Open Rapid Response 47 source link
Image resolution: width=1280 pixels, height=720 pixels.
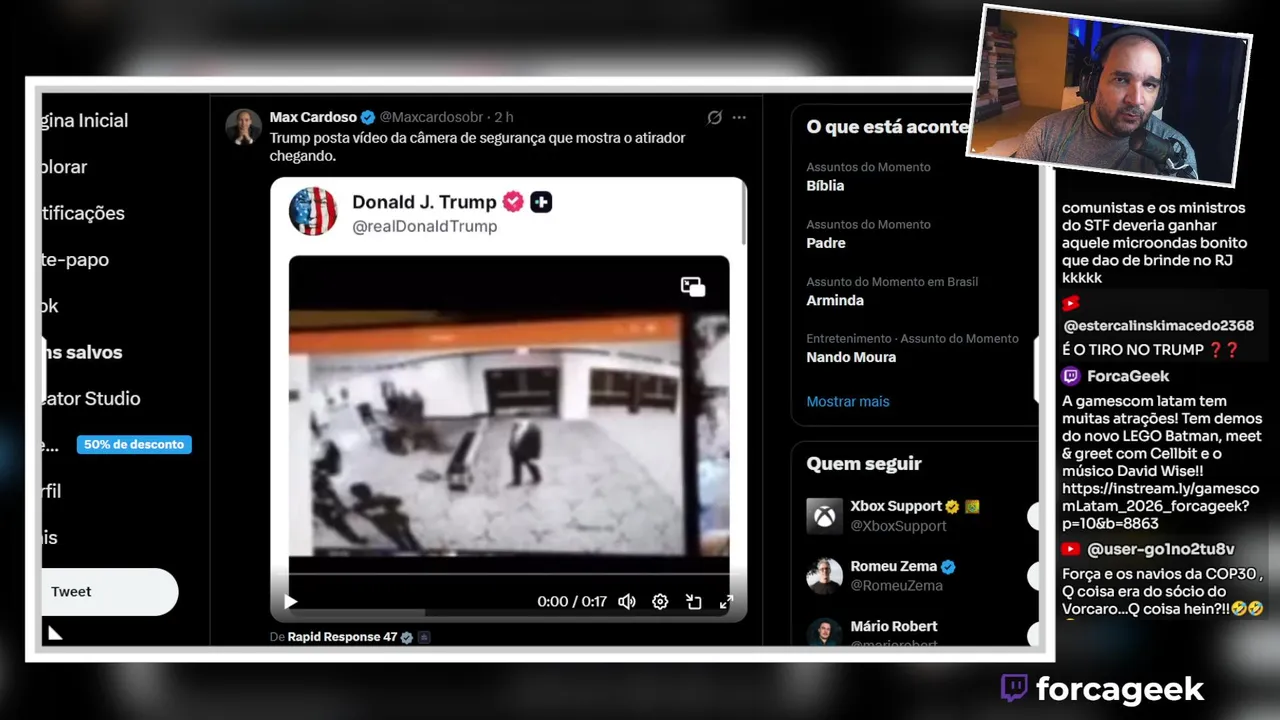pos(342,636)
